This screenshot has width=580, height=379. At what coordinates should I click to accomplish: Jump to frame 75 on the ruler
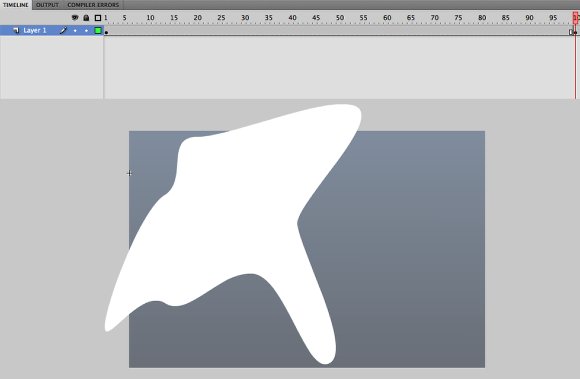point(458,18)
